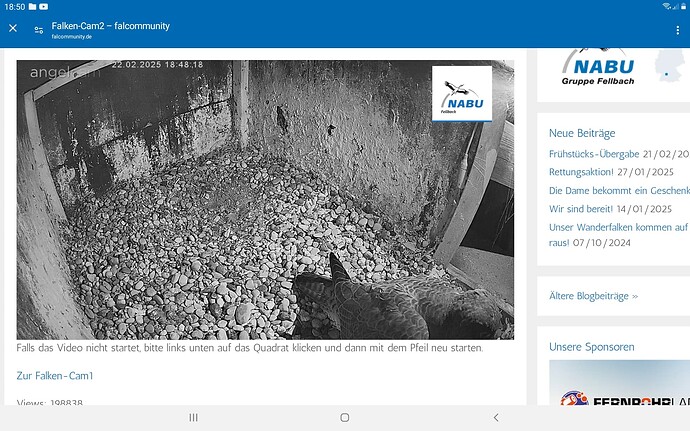This screenshot has width=690, height=431.
Task: Open 'Frühstücks-Übergabe' blog post
Action: (x=594, y=154)
